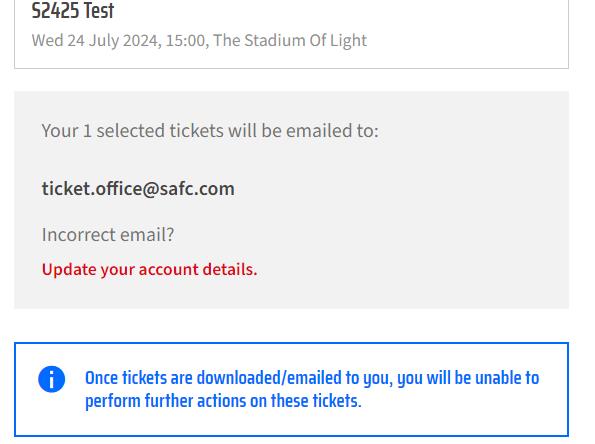Click the Incorrect email? prompt text
The image size is (595, 444).
coord(108,235)
